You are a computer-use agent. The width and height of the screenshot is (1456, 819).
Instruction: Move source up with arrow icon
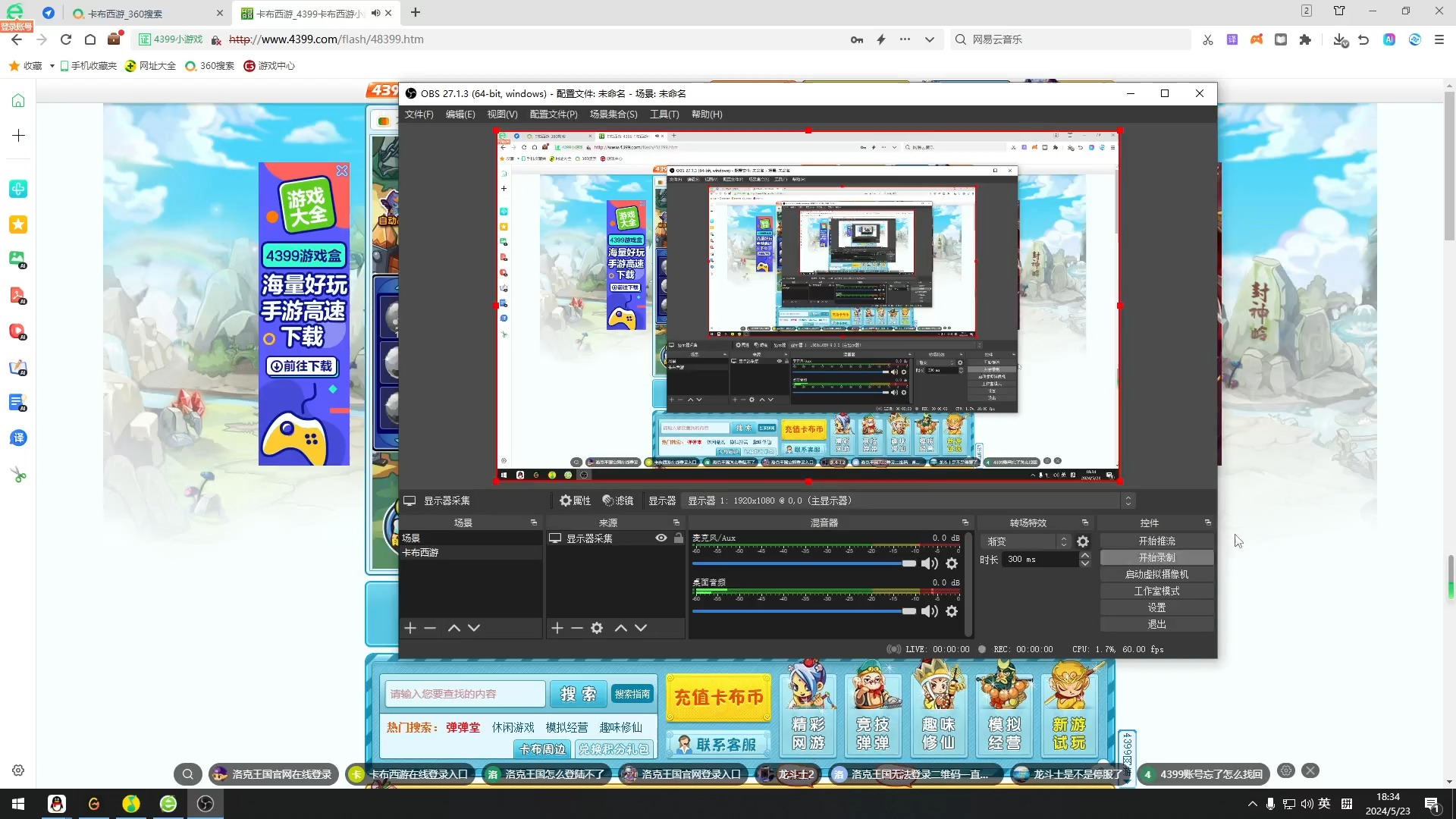(x=621, y=628)
